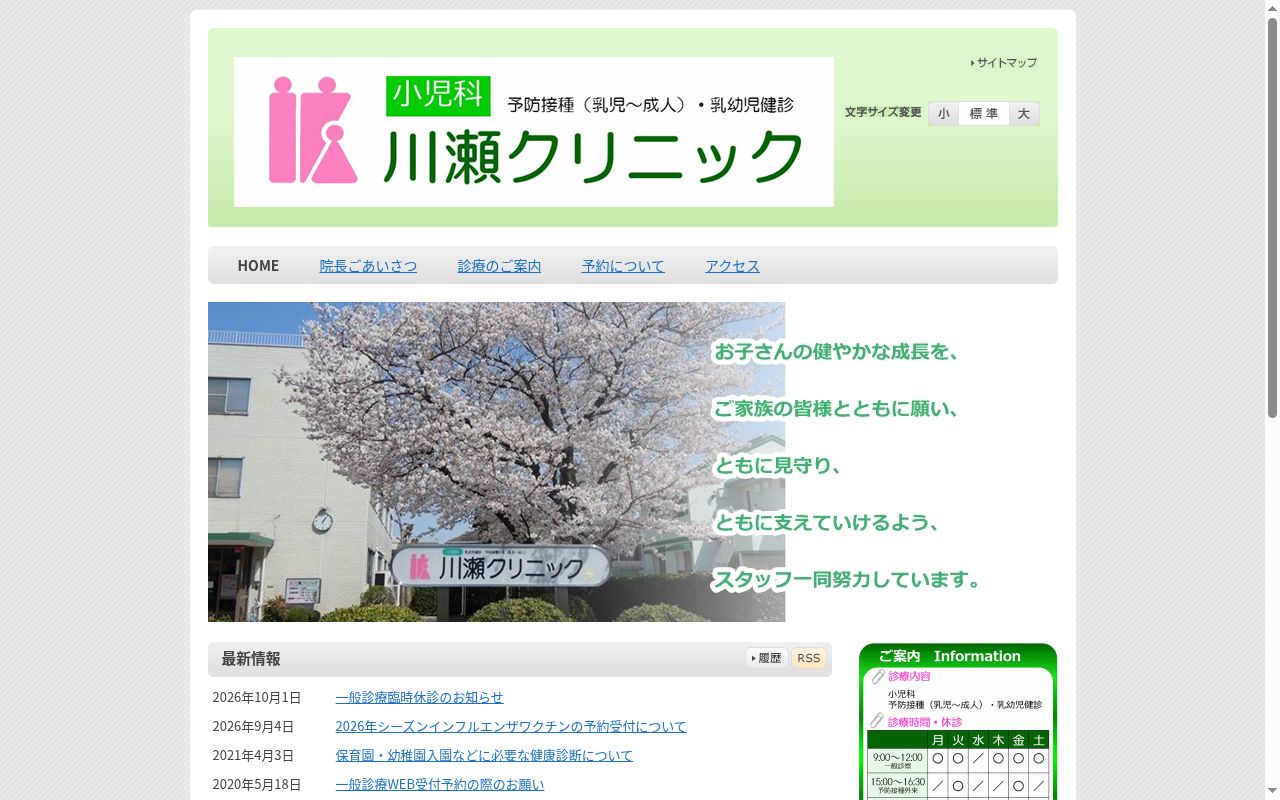
Task: Go to HOME navigation item
Action: click(258, 266)
